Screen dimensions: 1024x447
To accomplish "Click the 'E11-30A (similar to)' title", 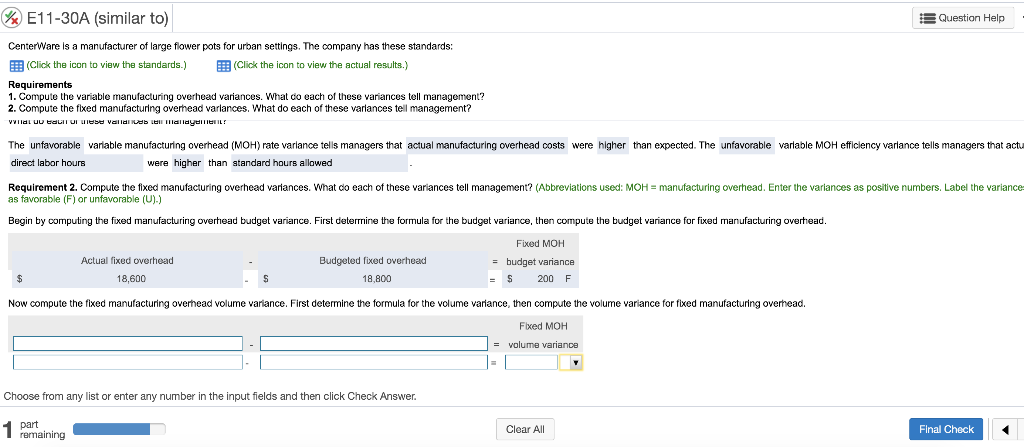I will 98,19.
